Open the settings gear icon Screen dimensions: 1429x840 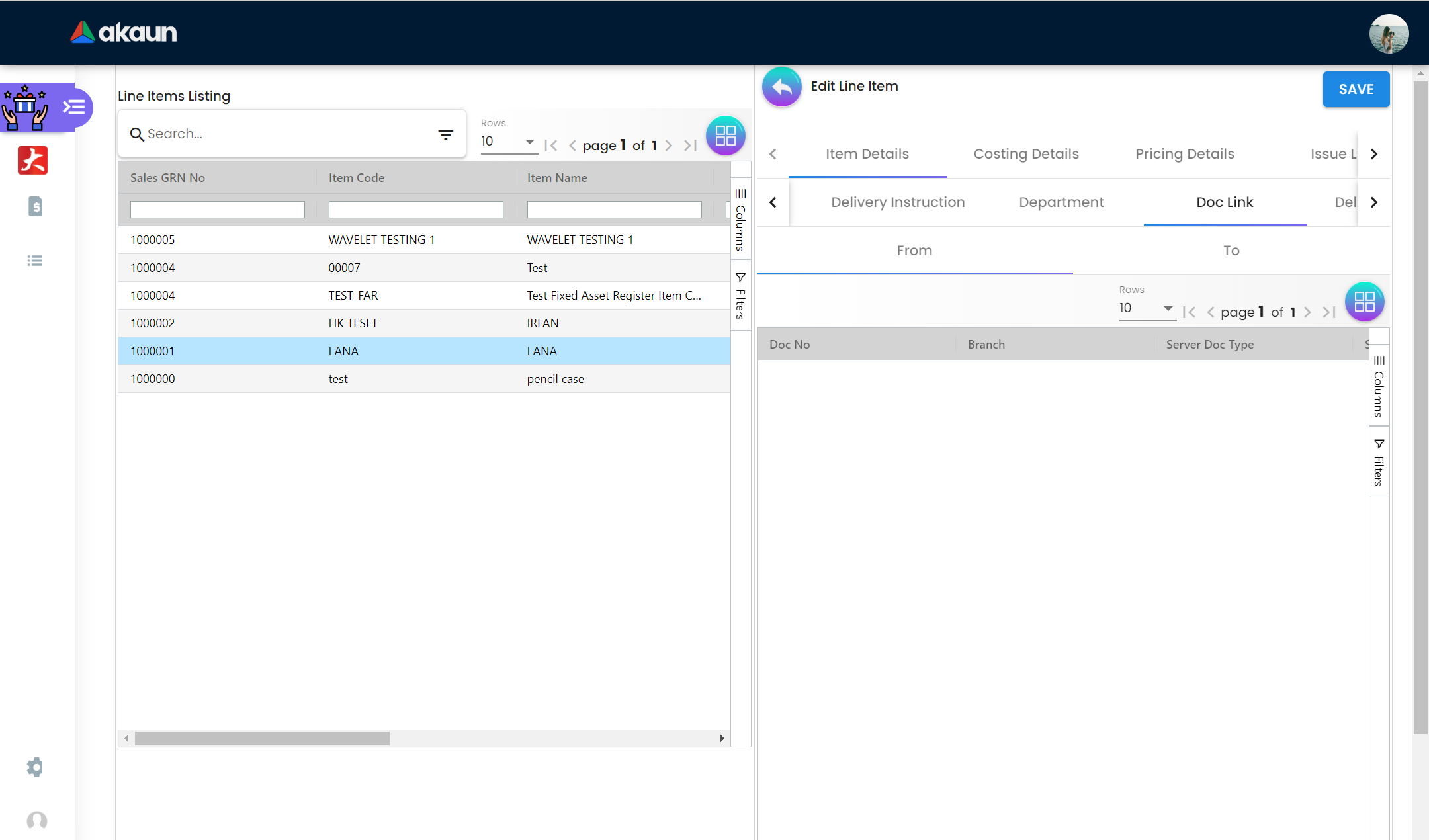(35, 767)
